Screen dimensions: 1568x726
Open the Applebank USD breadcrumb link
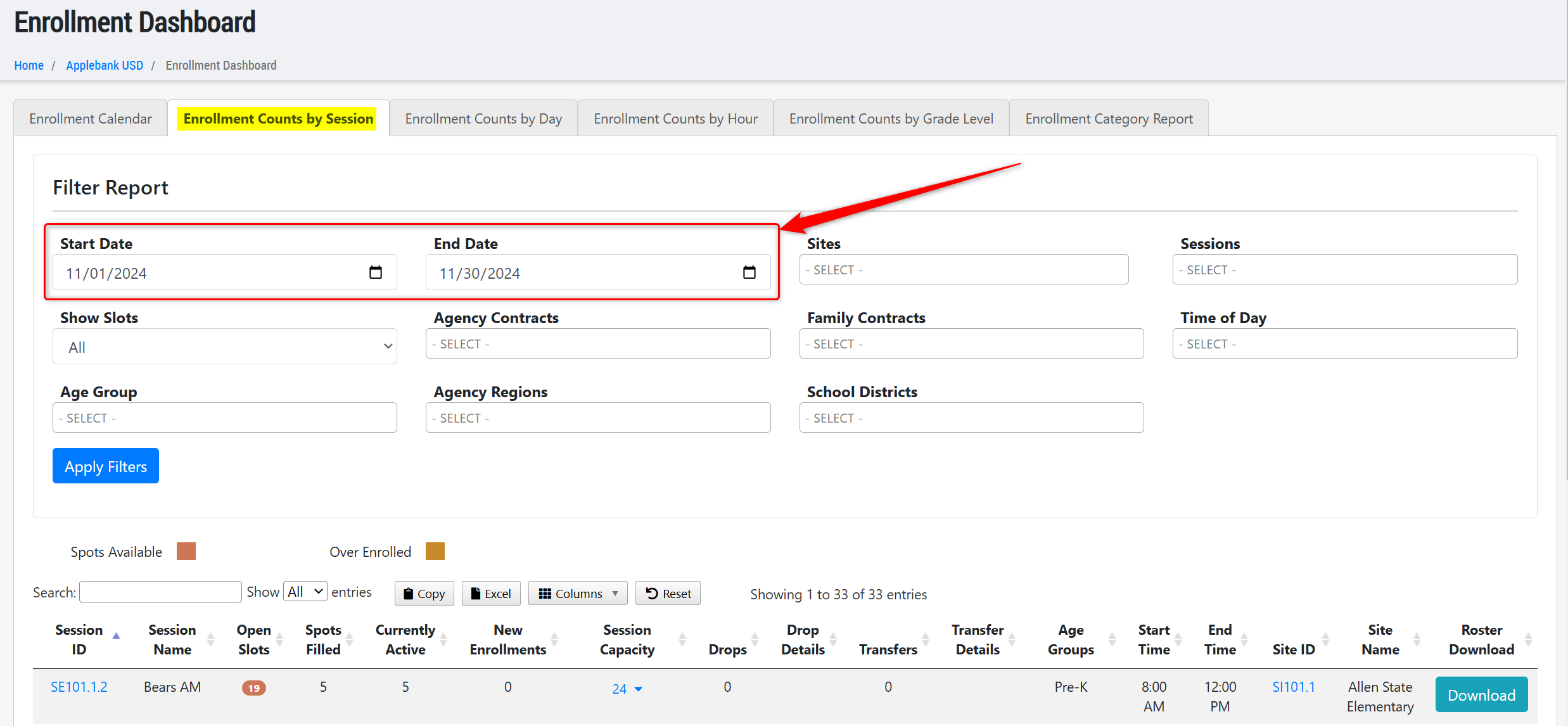[105, 65]
